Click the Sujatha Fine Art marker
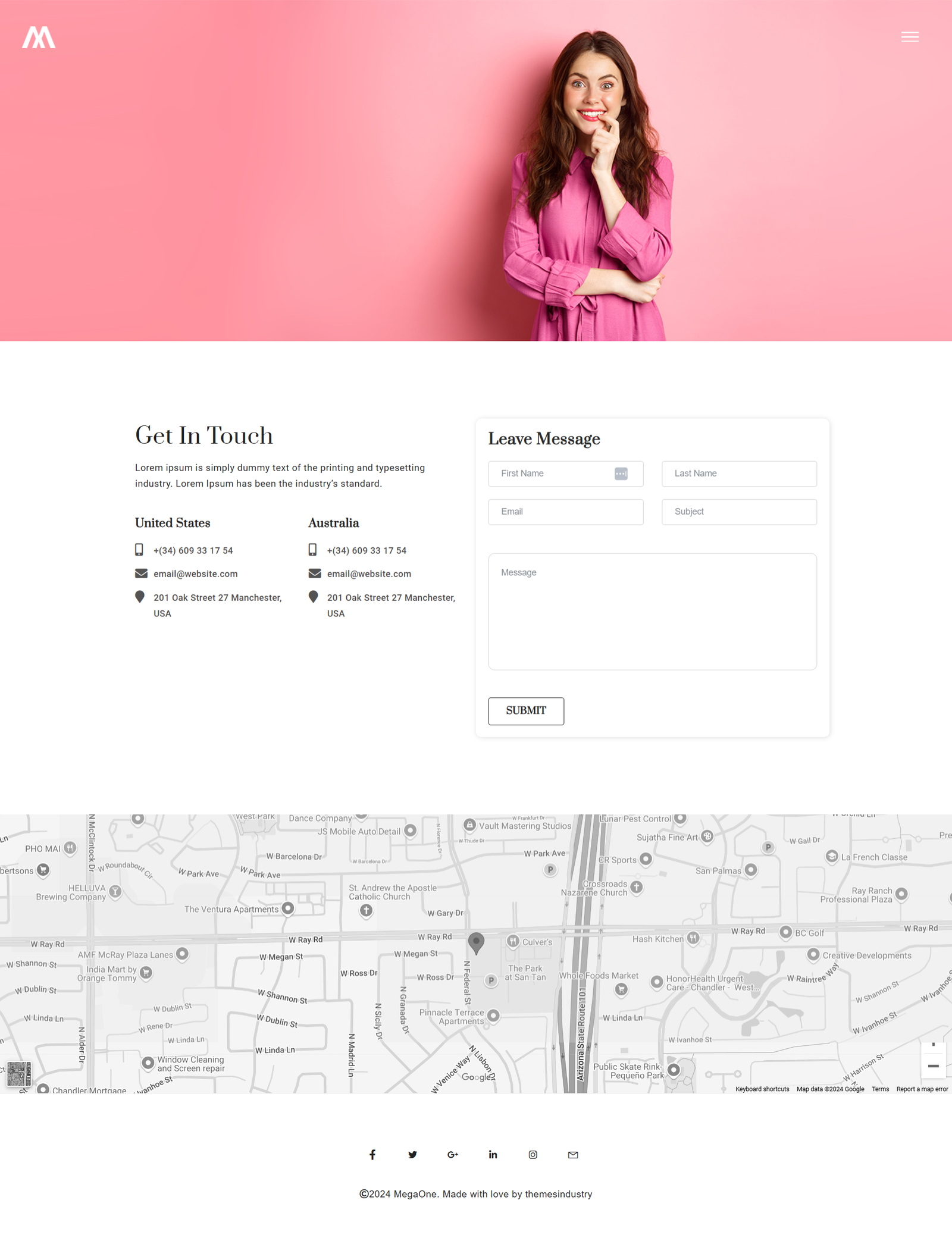Screen dimensions: 952x1241 click(707, 836)
